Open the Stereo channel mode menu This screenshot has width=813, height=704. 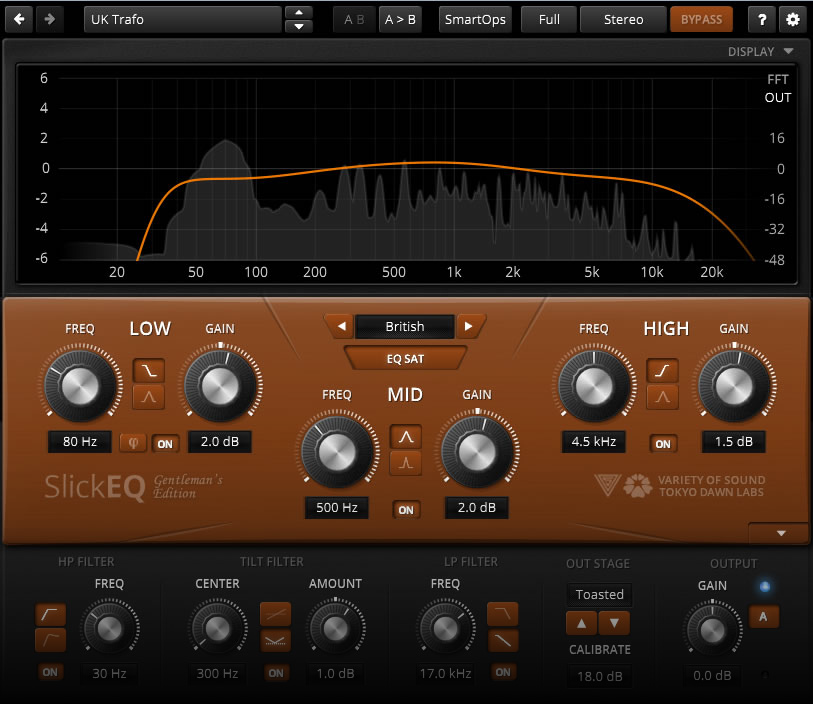(x=623, y=20)
